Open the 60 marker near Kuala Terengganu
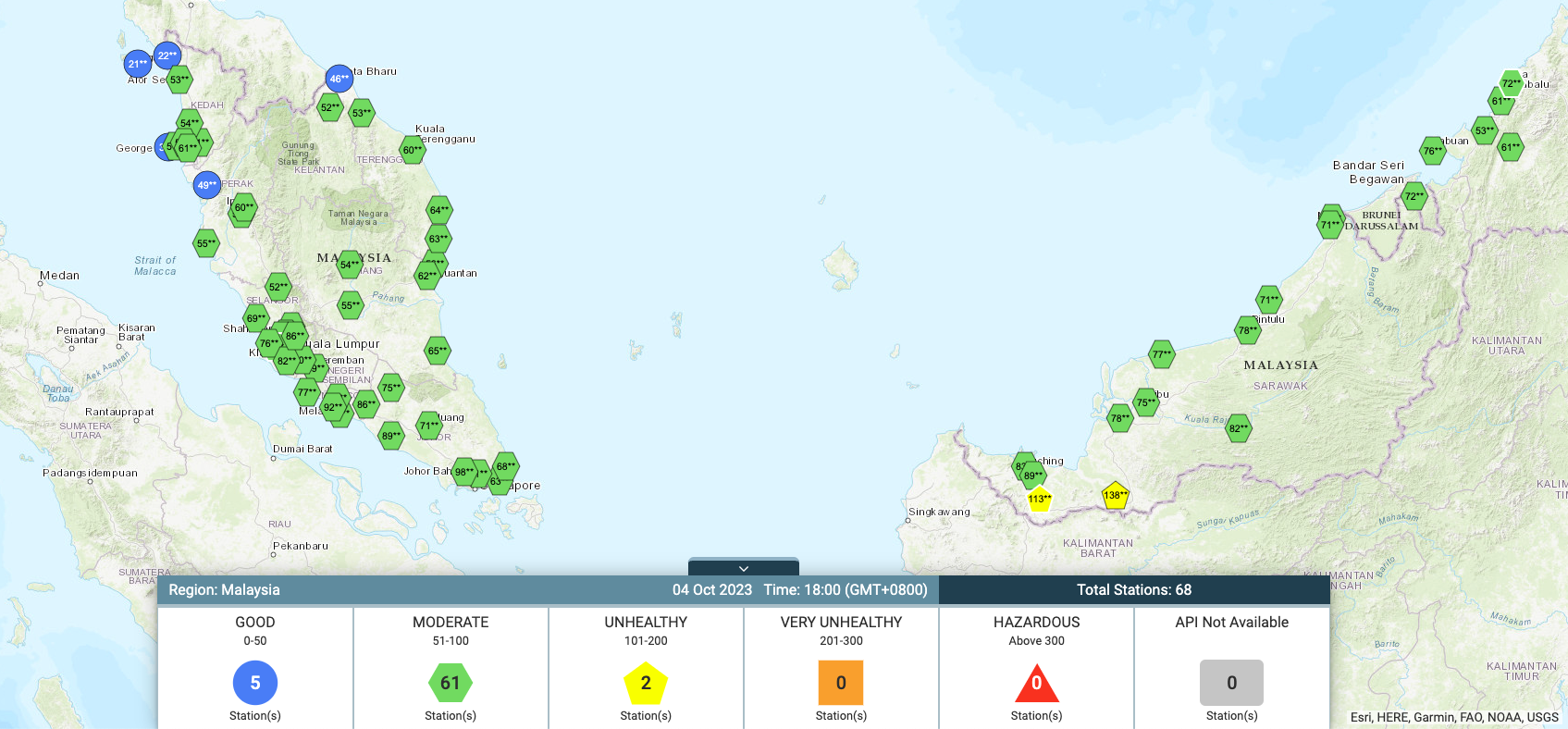This screenshot has height=729, width=1568. click(413, 150)
